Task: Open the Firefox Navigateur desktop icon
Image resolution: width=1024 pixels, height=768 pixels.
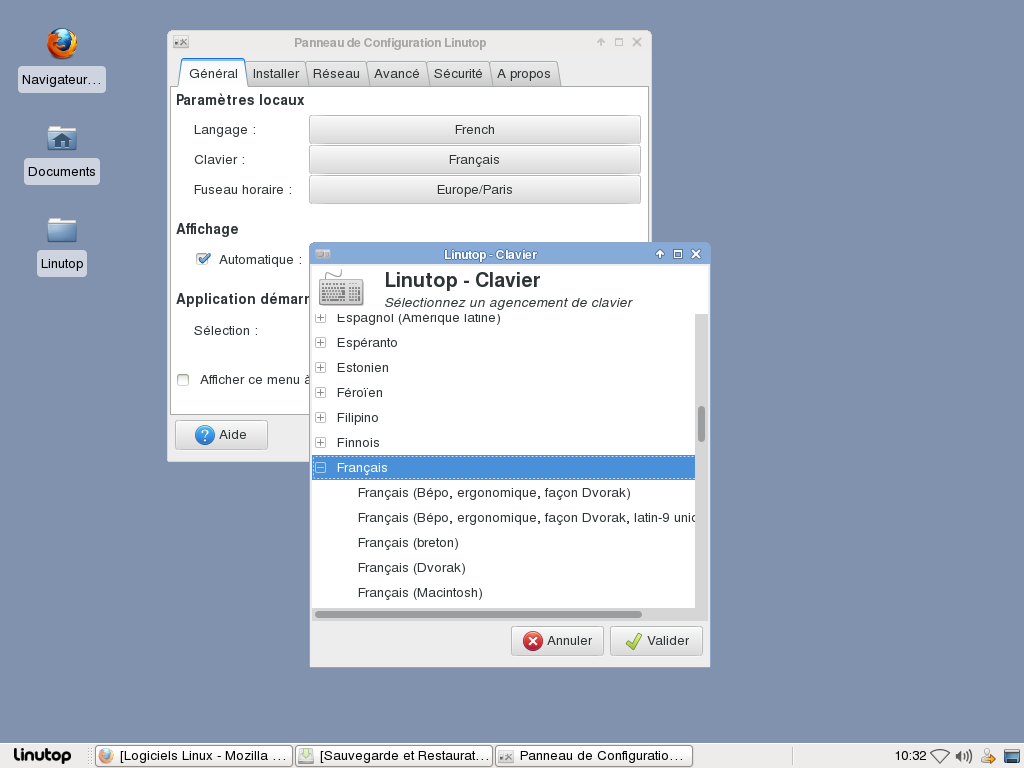Action: [x=62, y=44]
